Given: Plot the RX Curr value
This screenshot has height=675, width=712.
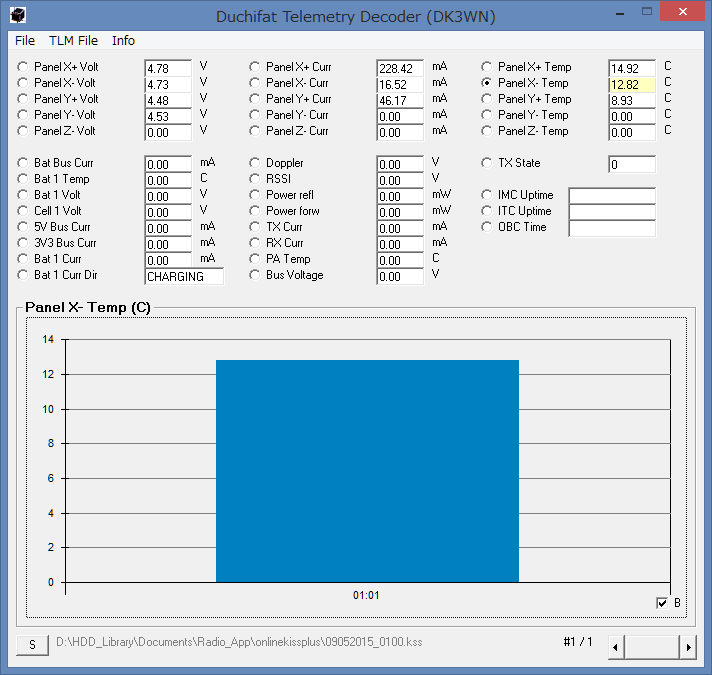Looking at the screenshot, I should 254,242.
